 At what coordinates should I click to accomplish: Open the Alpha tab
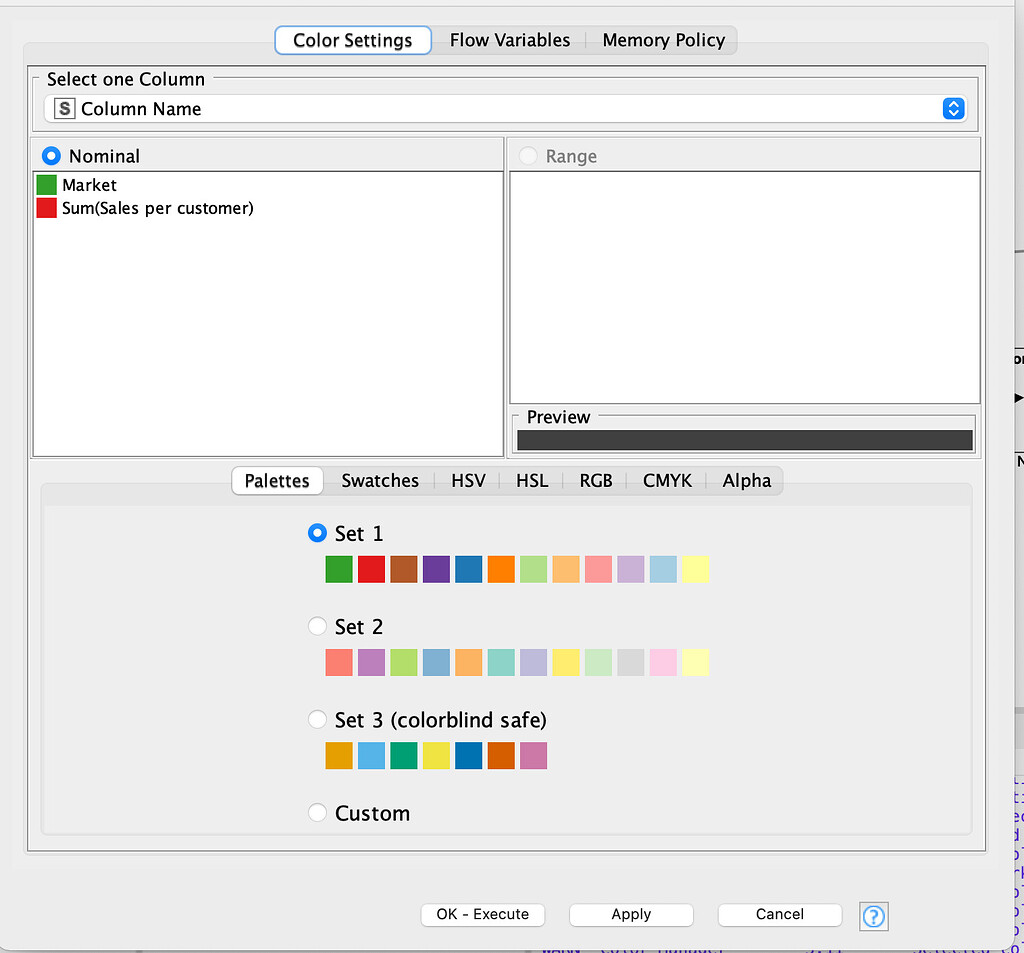(746, 481)
